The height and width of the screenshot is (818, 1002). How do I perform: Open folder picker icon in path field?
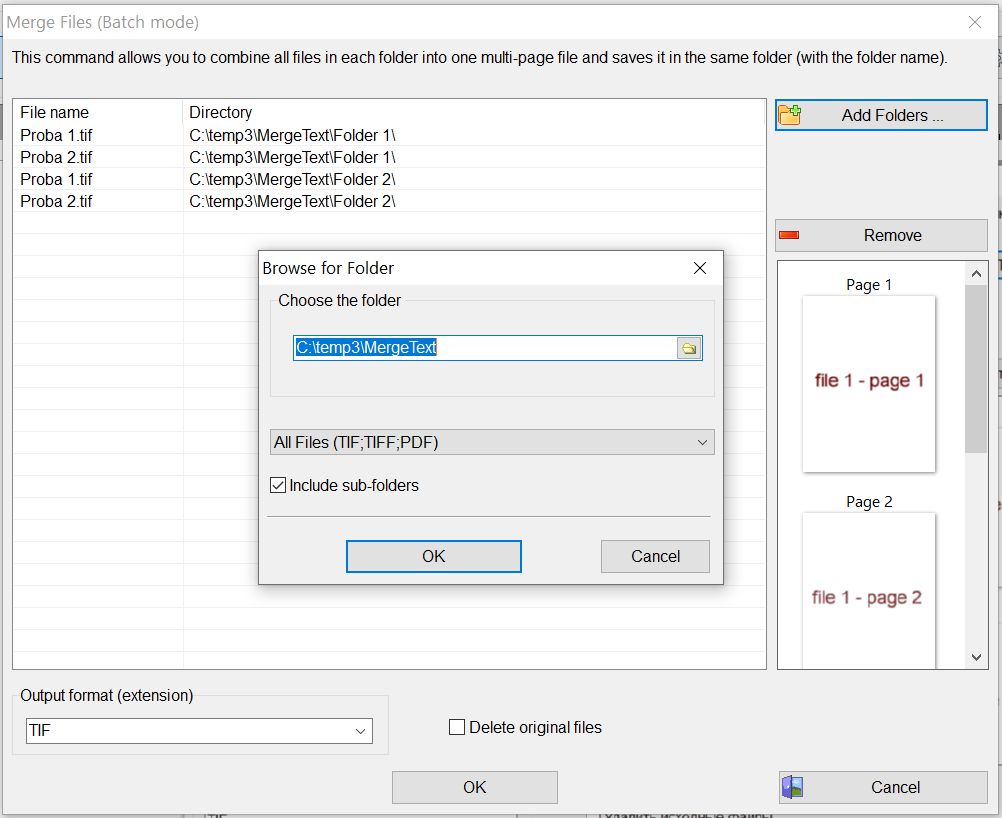(689, 348)
